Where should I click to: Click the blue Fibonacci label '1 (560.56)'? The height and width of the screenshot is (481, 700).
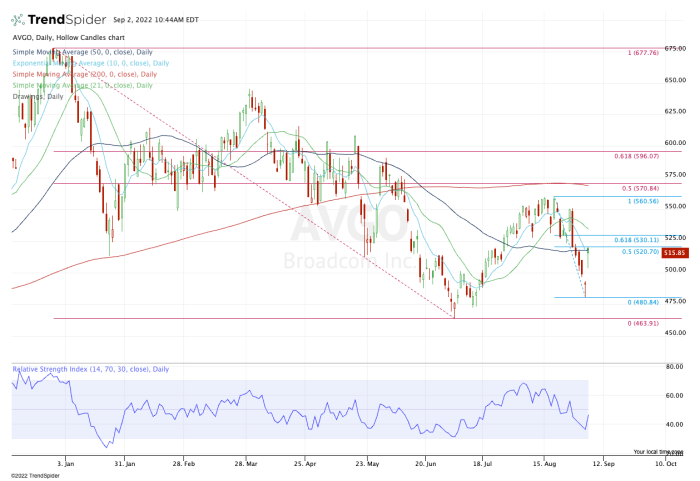point(643,201)
